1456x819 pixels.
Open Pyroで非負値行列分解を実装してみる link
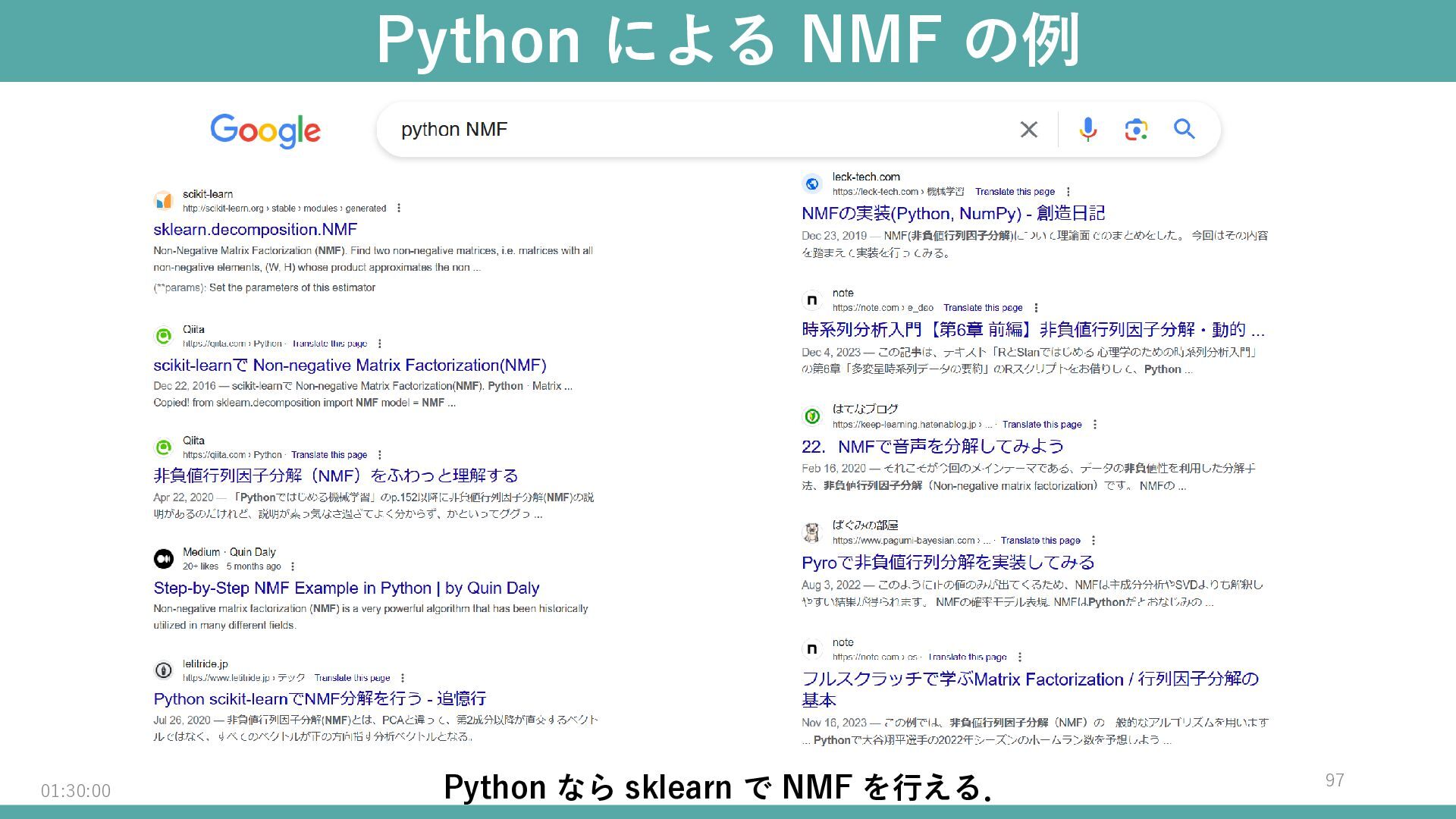[947, 563]
